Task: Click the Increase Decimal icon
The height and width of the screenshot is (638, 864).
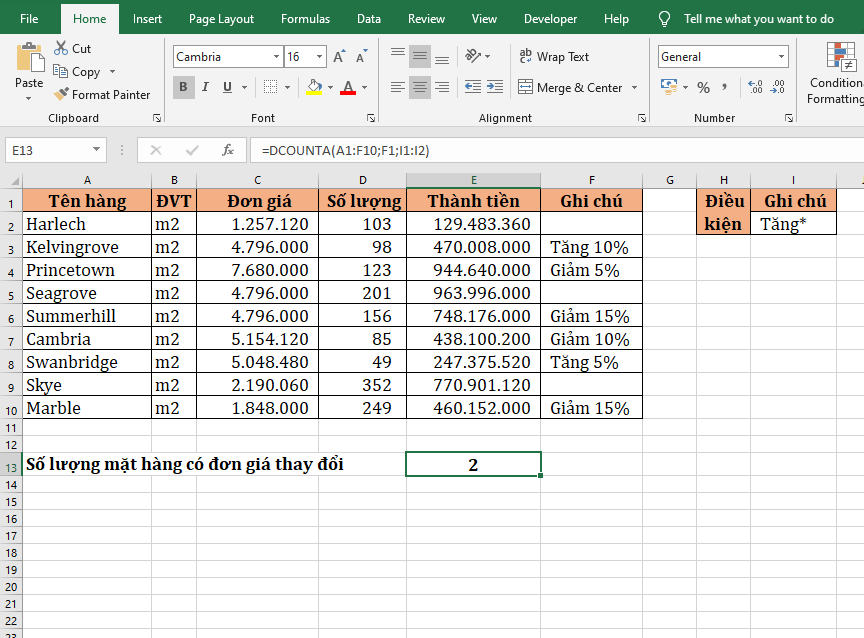Action: tap(754, 88)
